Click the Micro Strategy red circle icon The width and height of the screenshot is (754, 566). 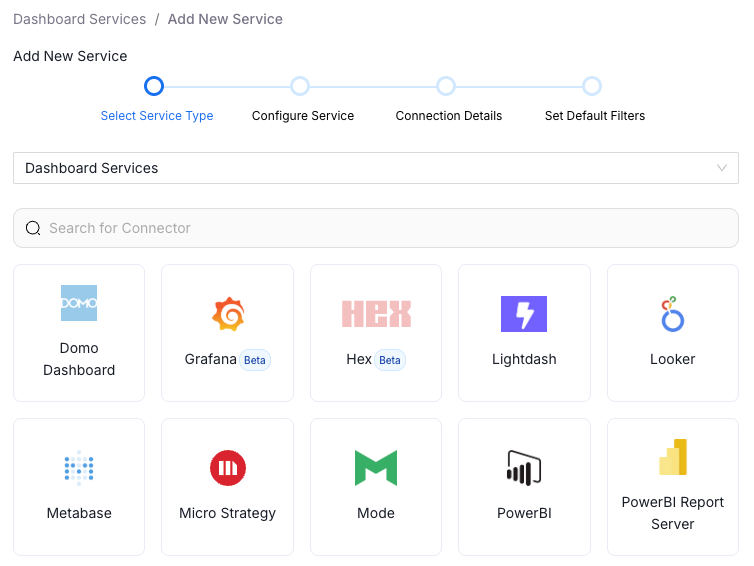click(x=228, y=468)
